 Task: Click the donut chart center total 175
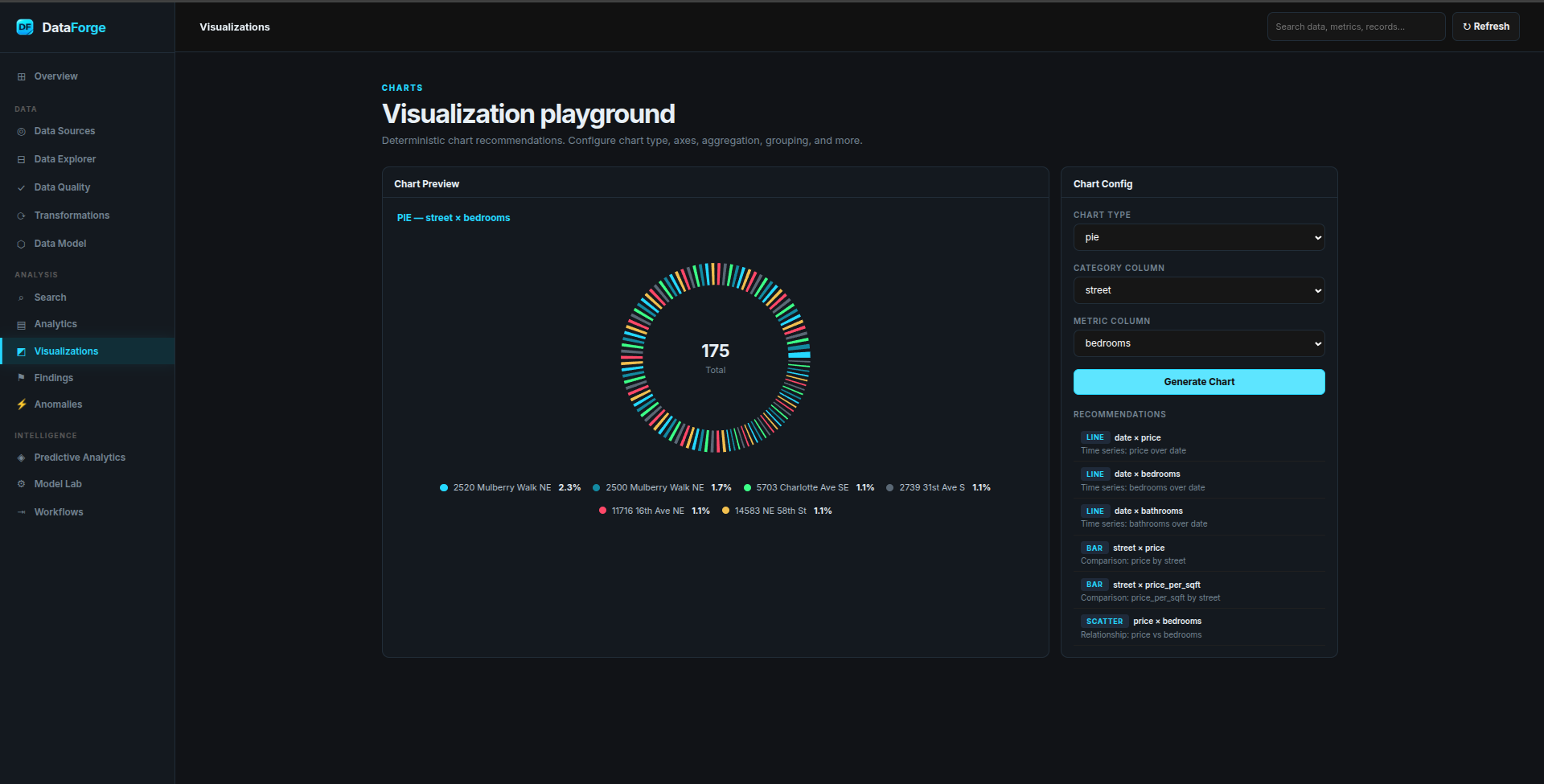[715, 351]
